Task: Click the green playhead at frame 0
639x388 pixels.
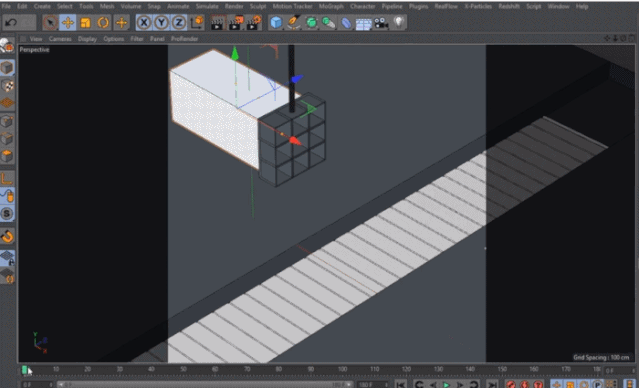Action: 24,370
